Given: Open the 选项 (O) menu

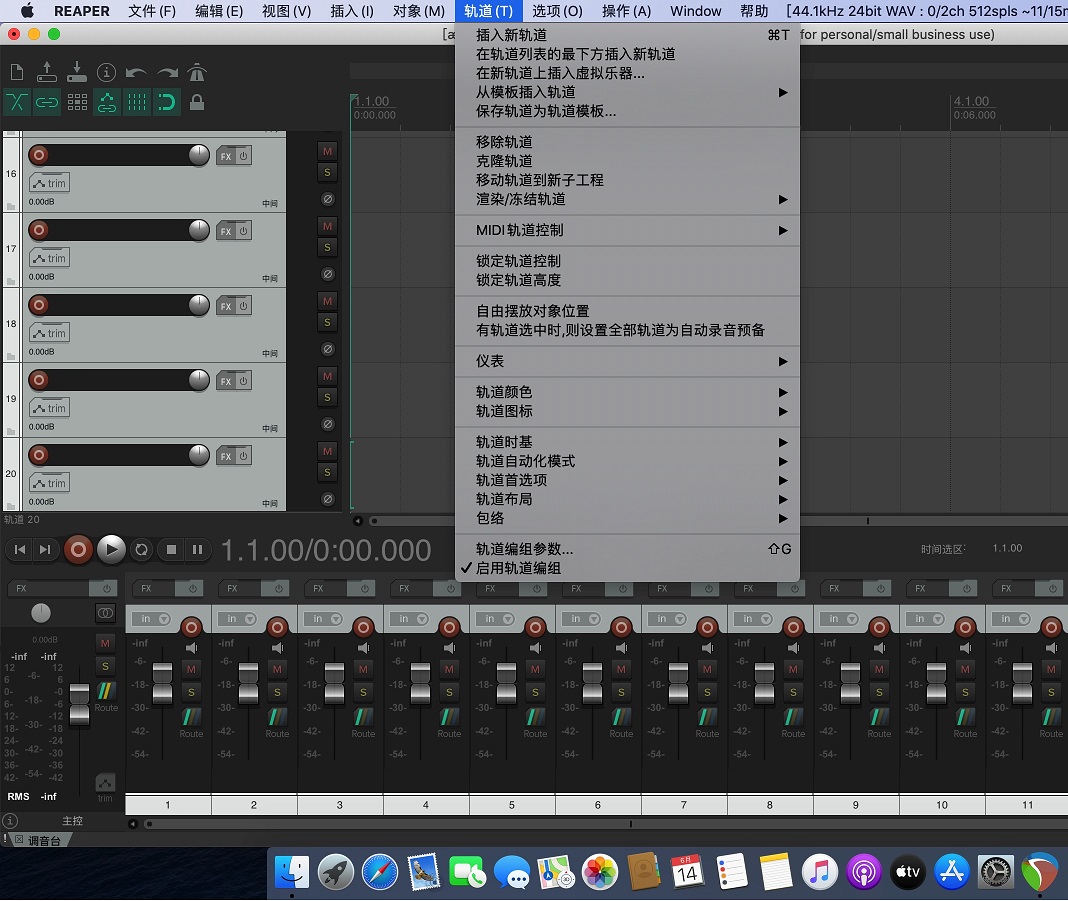Looking at the screenshot, I should (x=557, y=11).
